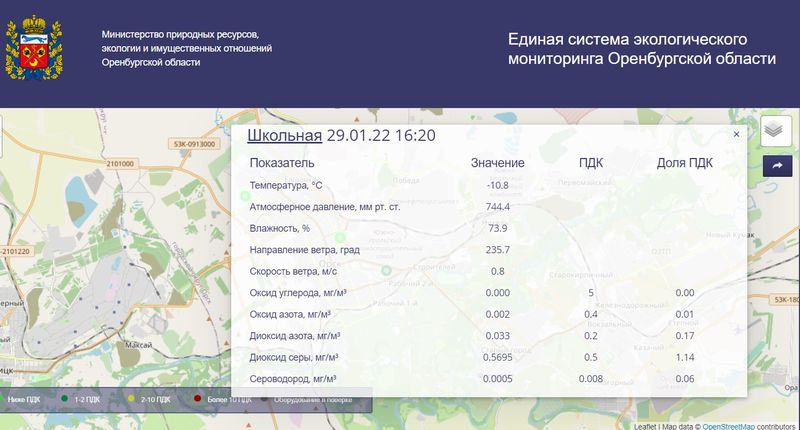The width and height of the screenshot is (800, 430).
Task: Click the Диоксид серы value 0.5695
Action: click(x=497, y=357)
